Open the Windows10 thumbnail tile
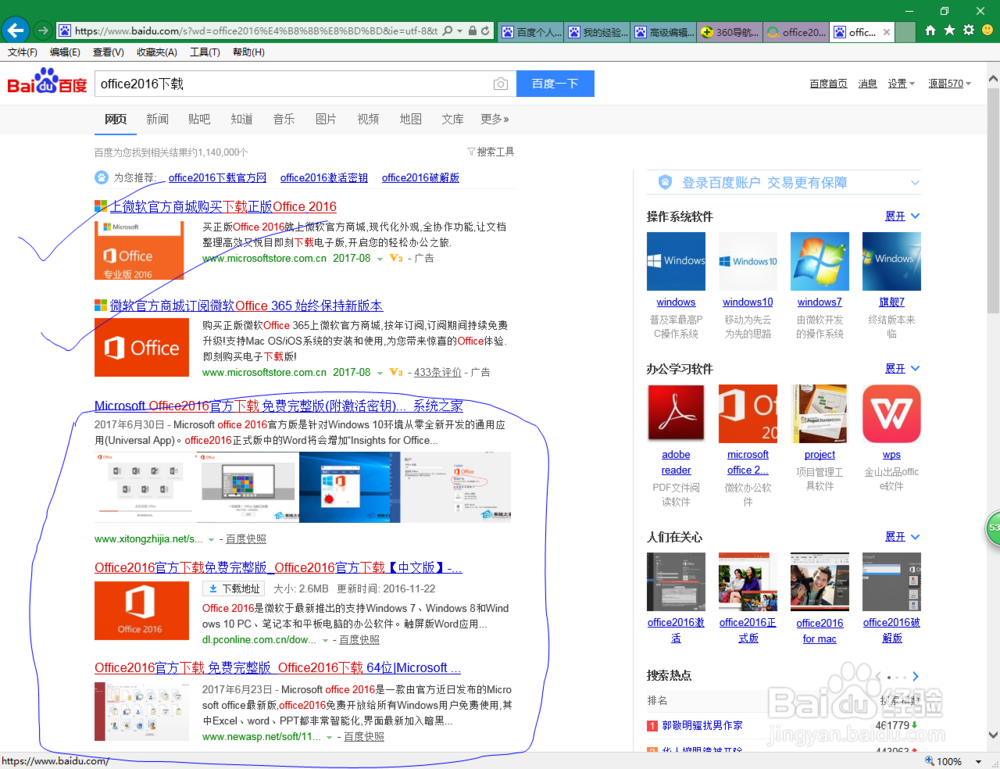The image size is (1000, 769). (x=748, y=261)
